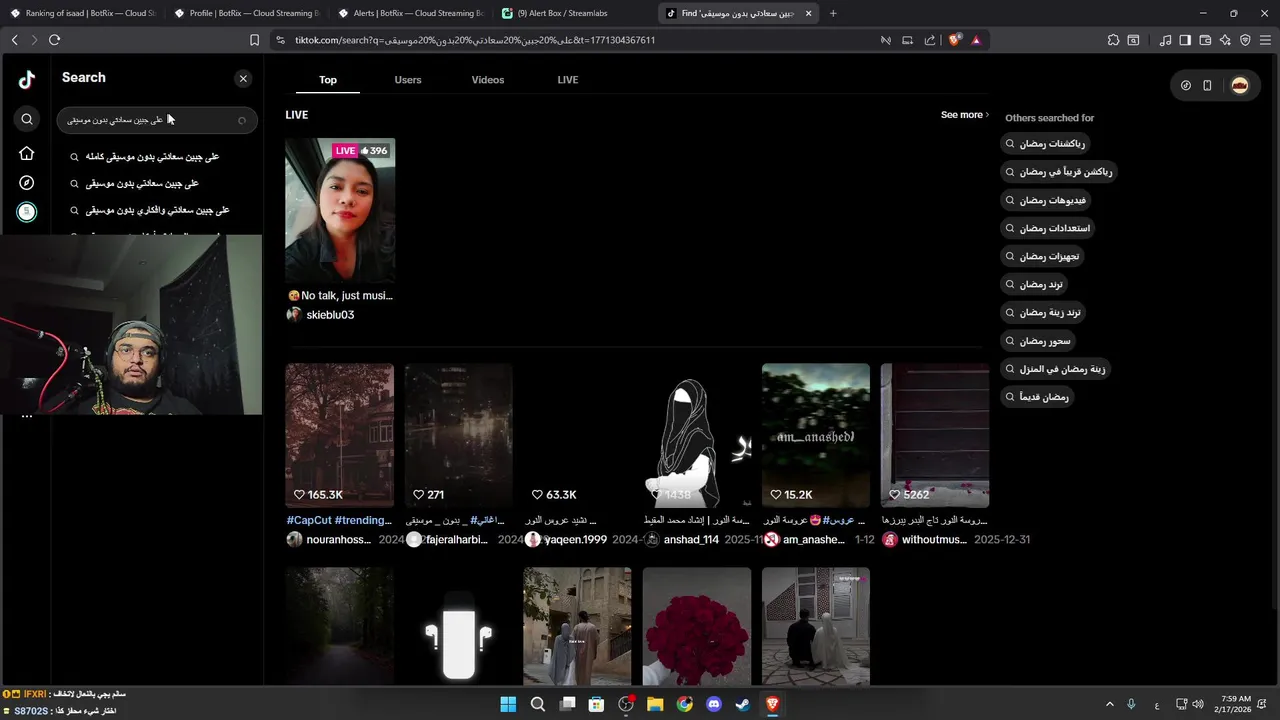Open Explore via the compass icon

click(27, 183)
